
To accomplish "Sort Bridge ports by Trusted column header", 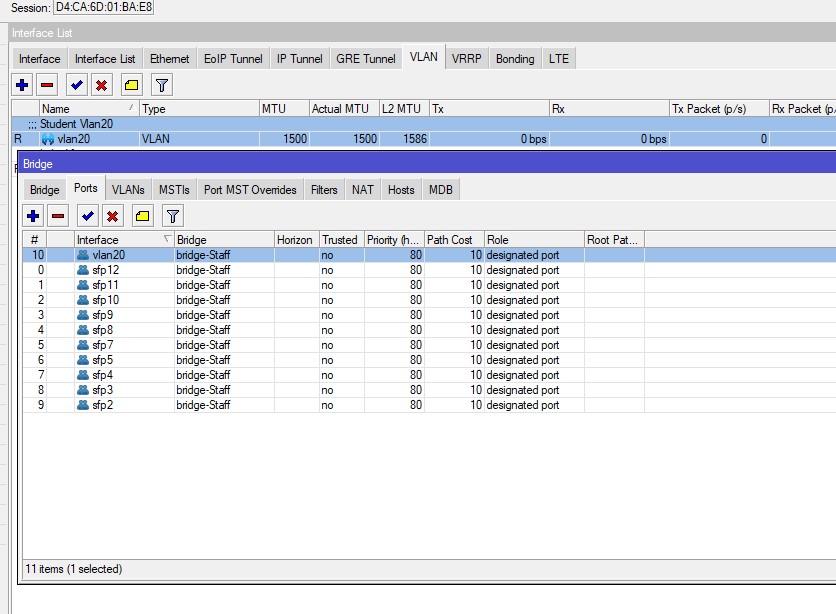I will pyautogui.click(x=342, y=240).
